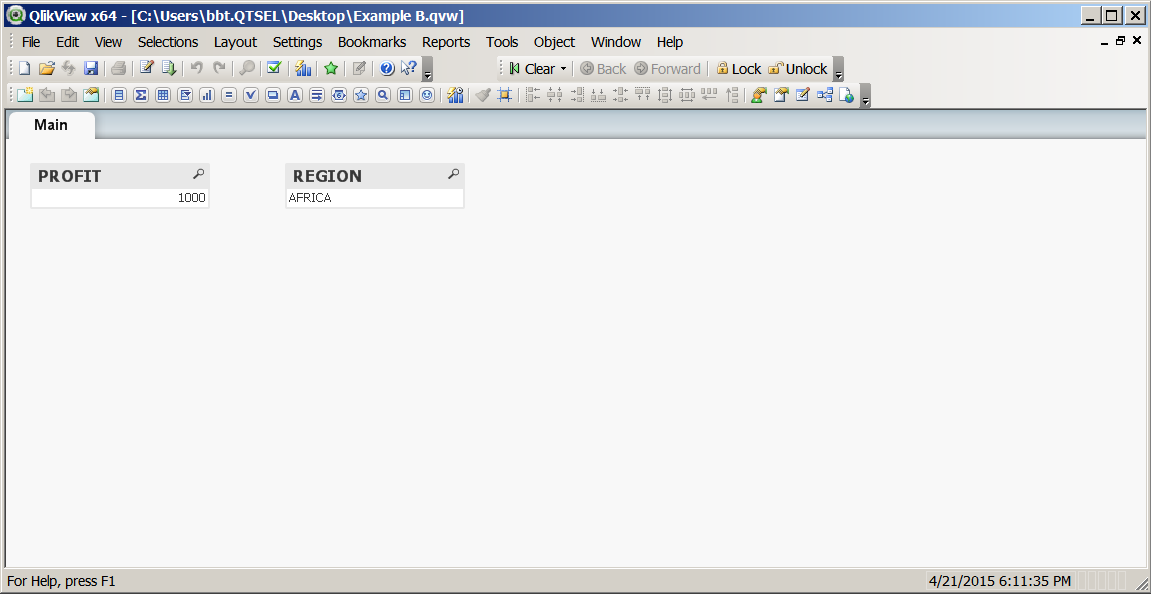Create a Text Object A icon
Image resolution: width=1151 pixels, height=595 pixels.
coord(294,95)
